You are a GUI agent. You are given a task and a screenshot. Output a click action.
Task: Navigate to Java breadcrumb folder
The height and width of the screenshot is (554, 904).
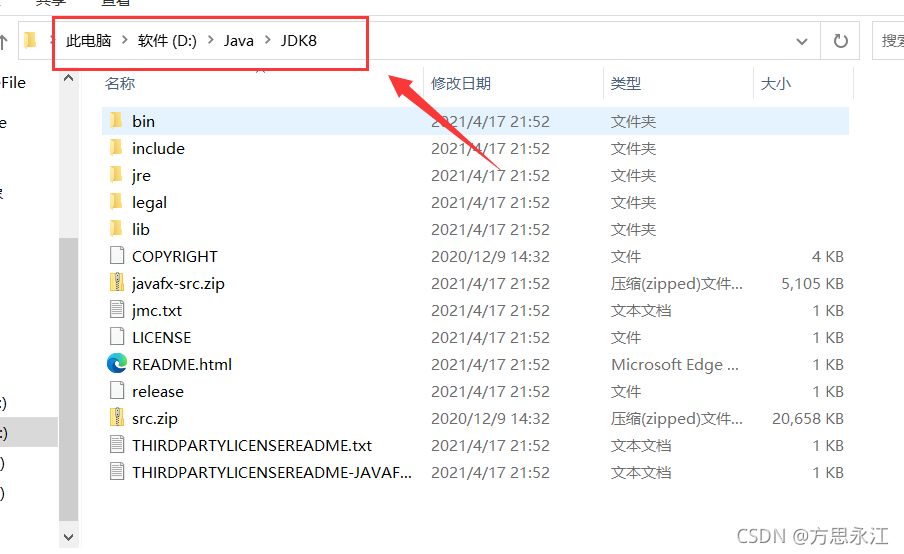pos(239,40)
